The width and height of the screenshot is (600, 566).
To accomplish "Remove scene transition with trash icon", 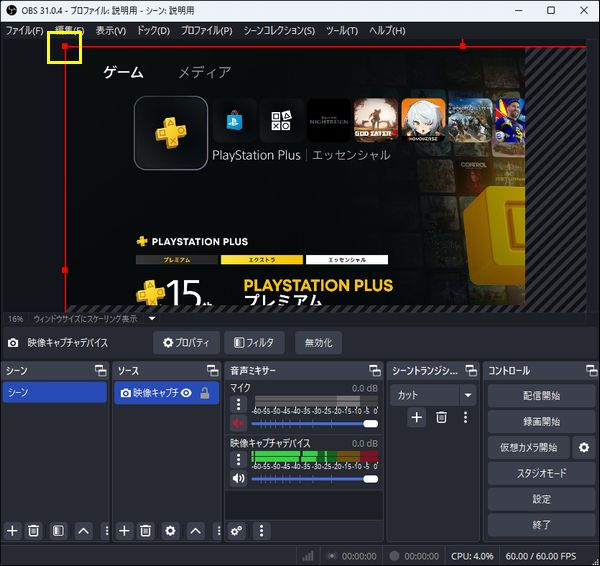I will tap(441, 417).
